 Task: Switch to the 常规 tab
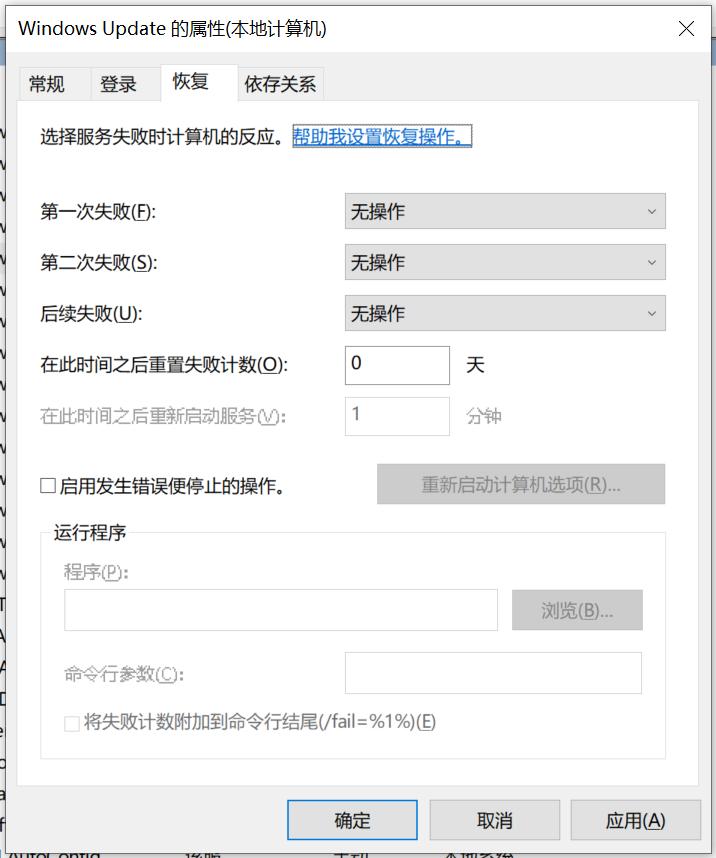pyautogui.click(x=49, y=84)
